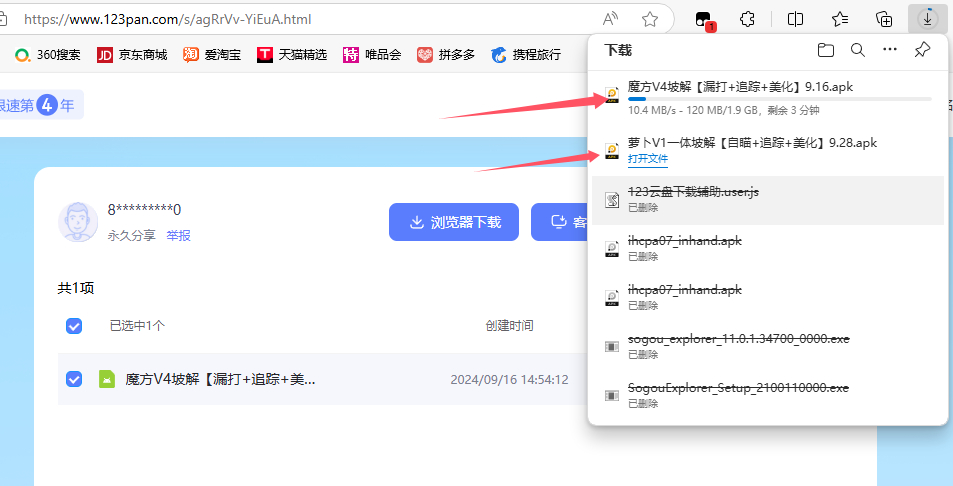Click the user avatar image
Viewport: 953px width, 486px height.
pyautogui.click(x=78, y=222)
